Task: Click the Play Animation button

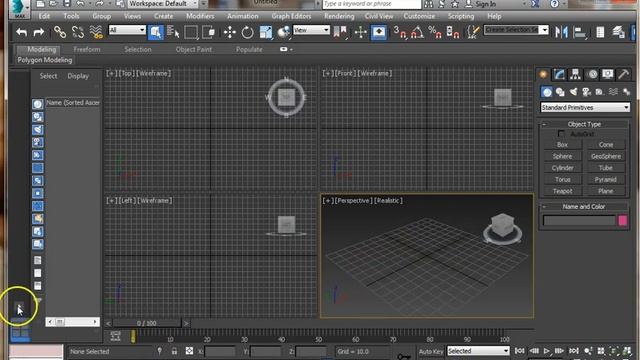Action: [x=547, y=351]
